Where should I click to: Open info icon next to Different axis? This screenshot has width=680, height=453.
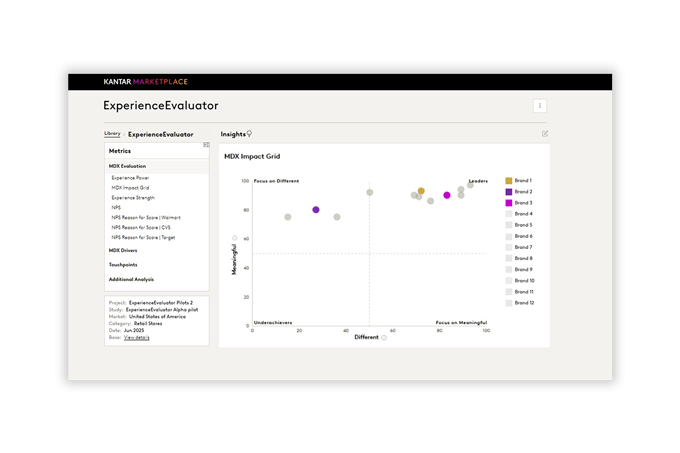(x=384, y=338)
